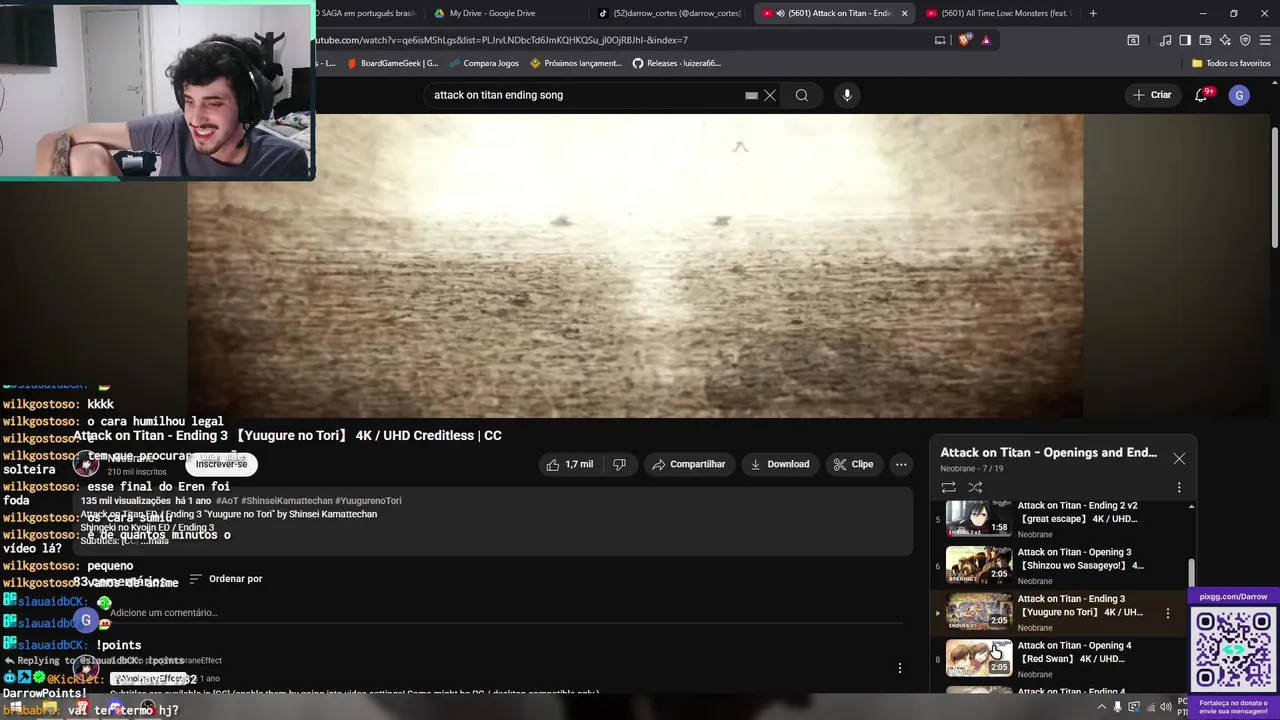Toggle playlist shuffle
The image size is (1280, 720).
(x=975, y=487)
